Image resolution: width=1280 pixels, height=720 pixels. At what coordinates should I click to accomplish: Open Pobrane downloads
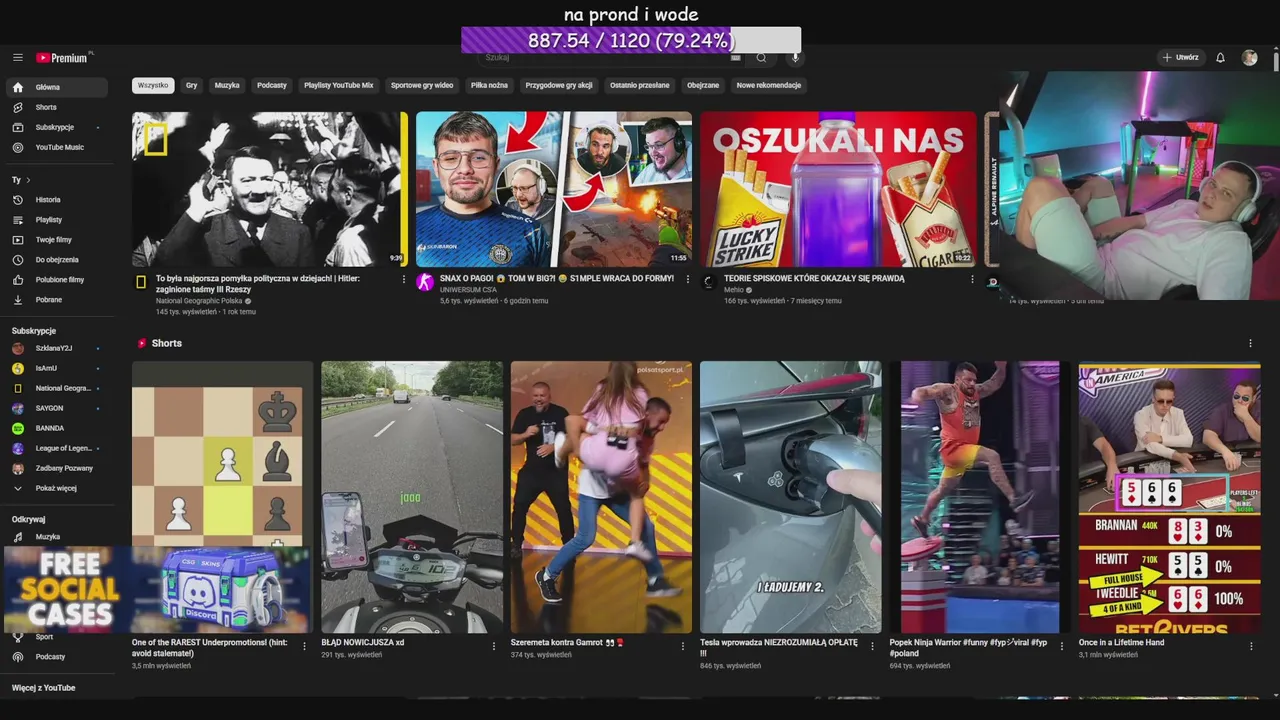[56, 300]
